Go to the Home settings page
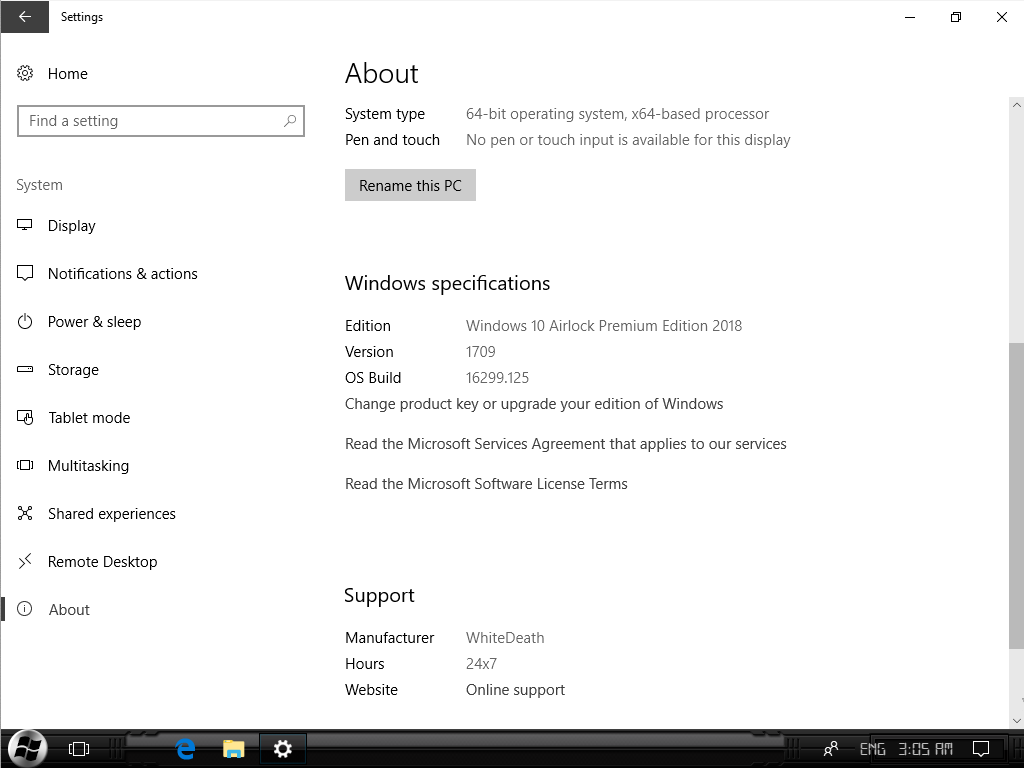1024x768 pixels. click(68, 74)
